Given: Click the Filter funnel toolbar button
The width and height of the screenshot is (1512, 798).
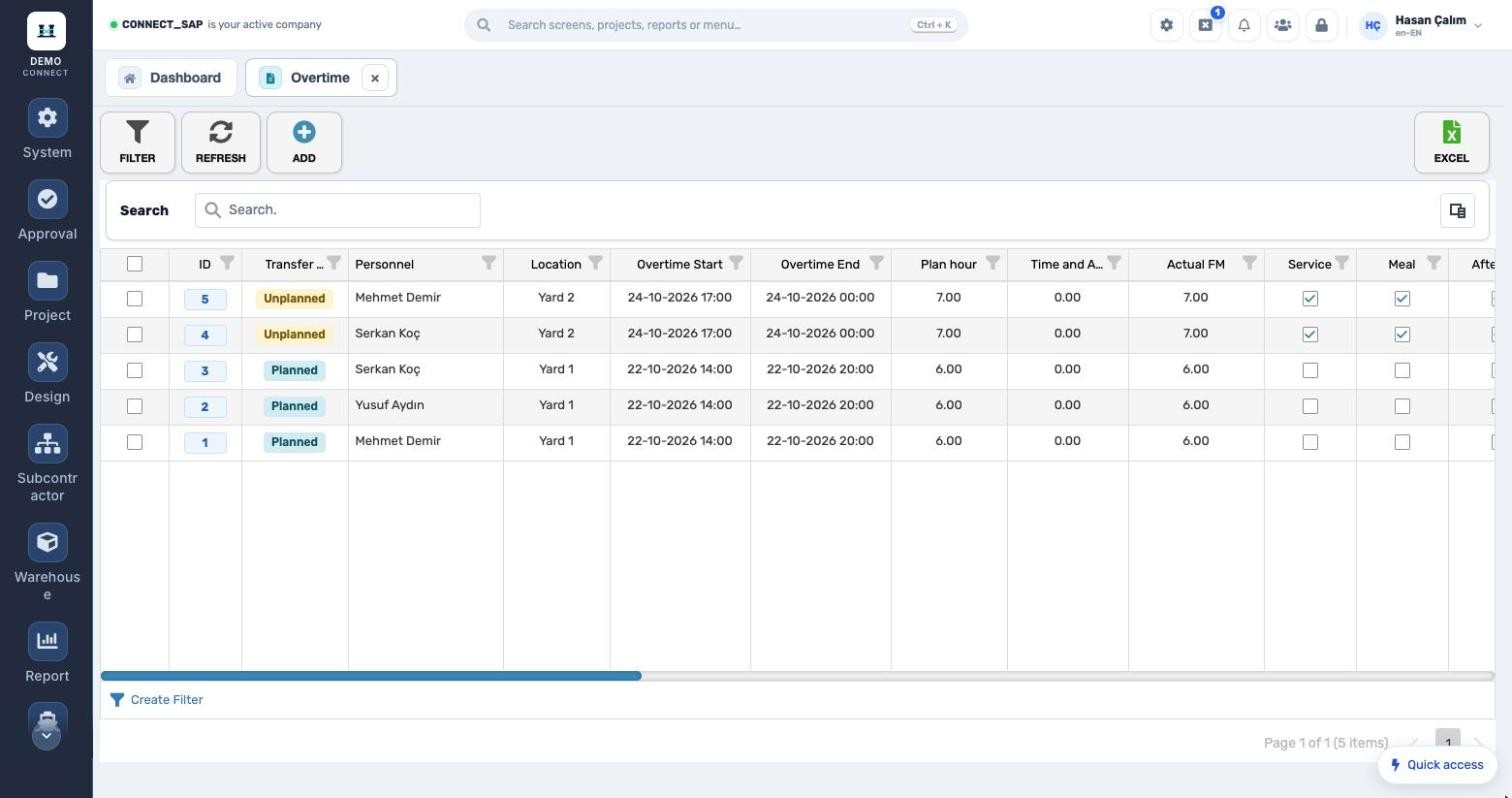Looking at the screenshot, I should pyautogui.click(x=138, y=142).
